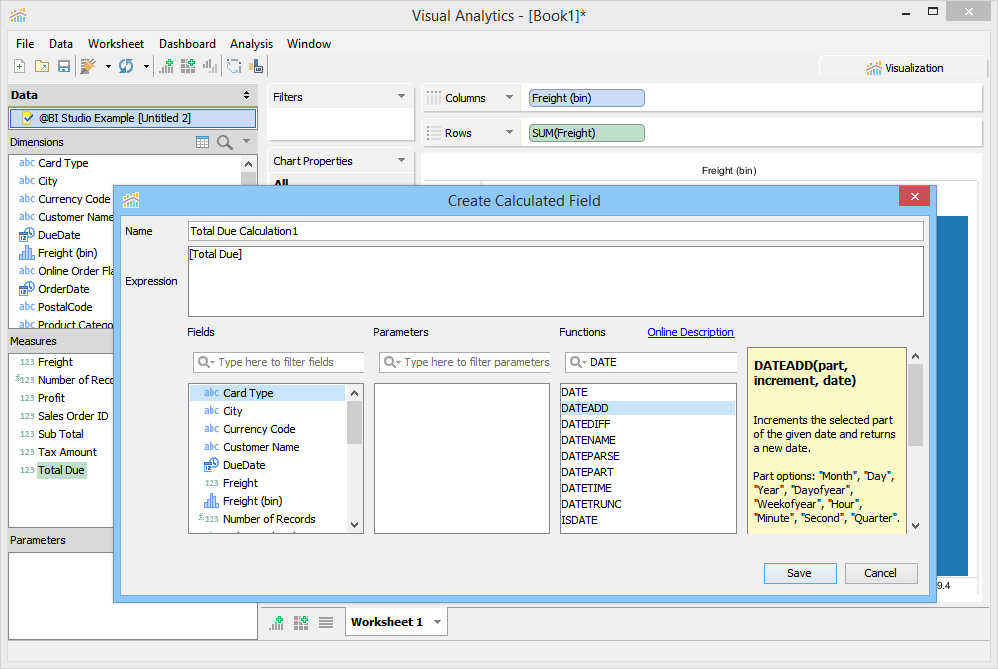The height and width of the screenshot is (669, 998).
Task: Open file using the folder toolbar icon
Action: coord(41,67)
